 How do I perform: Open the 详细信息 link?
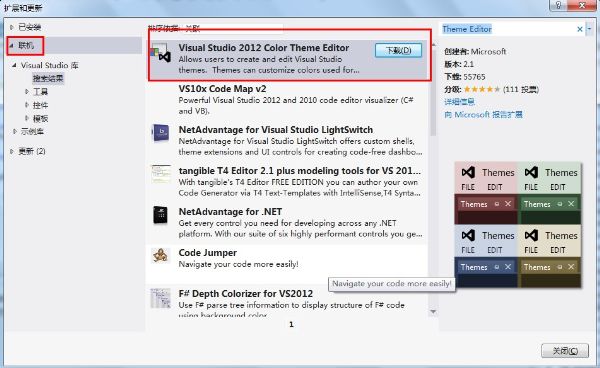point(459,102)
